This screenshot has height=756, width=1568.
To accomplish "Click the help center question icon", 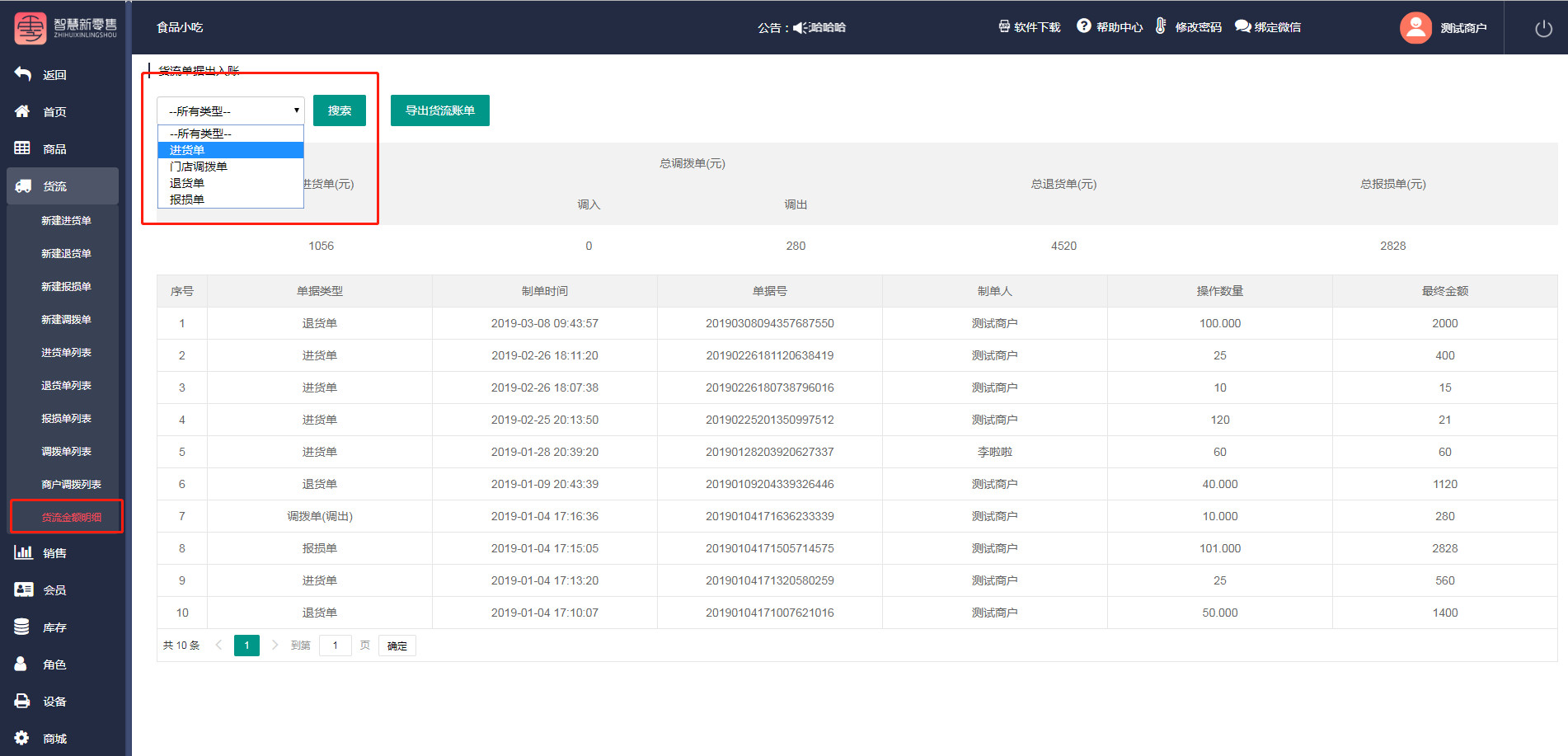I will click(1084, 26).
